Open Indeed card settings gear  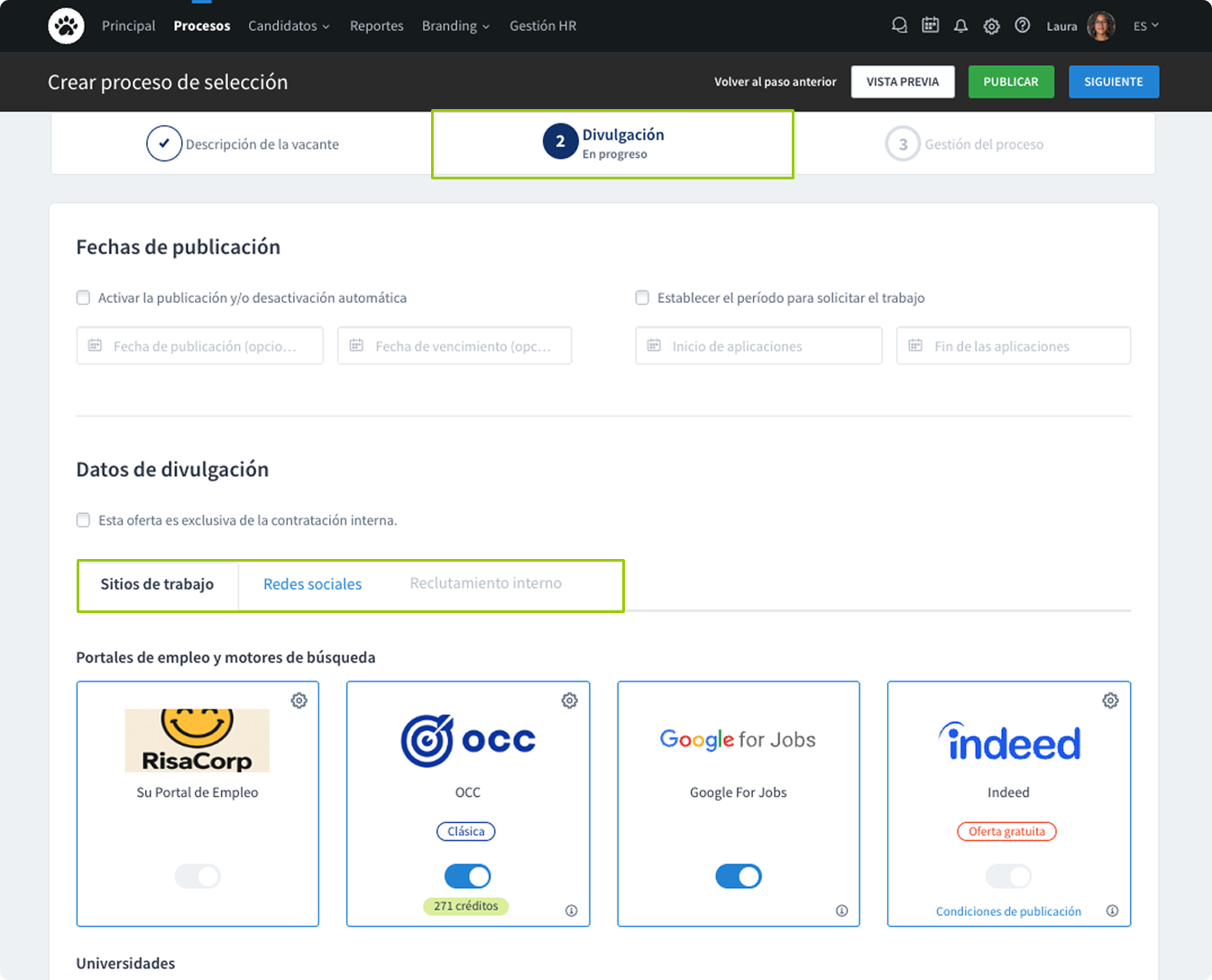tap(1110, 701)
